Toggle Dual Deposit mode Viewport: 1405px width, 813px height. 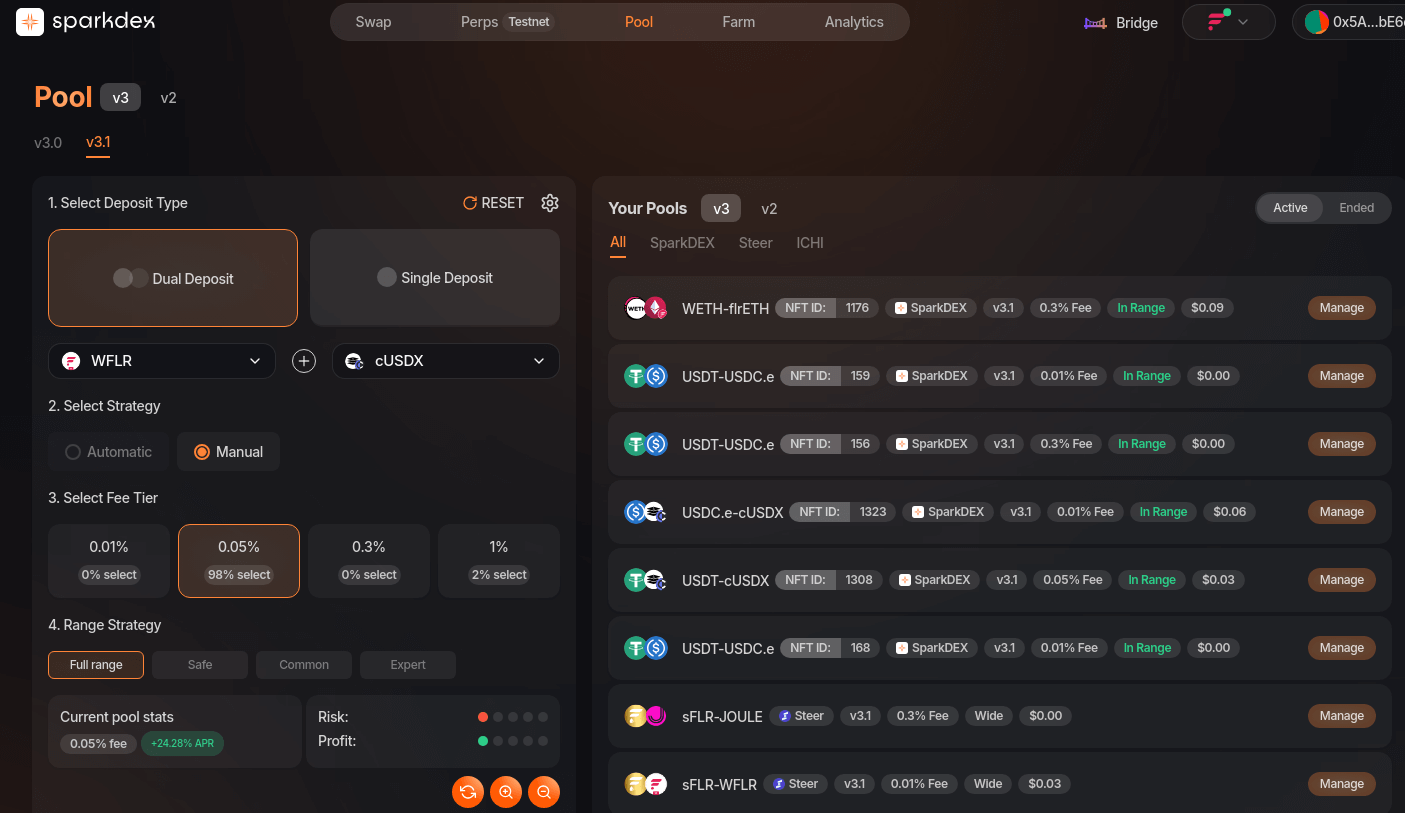point(172,278)
